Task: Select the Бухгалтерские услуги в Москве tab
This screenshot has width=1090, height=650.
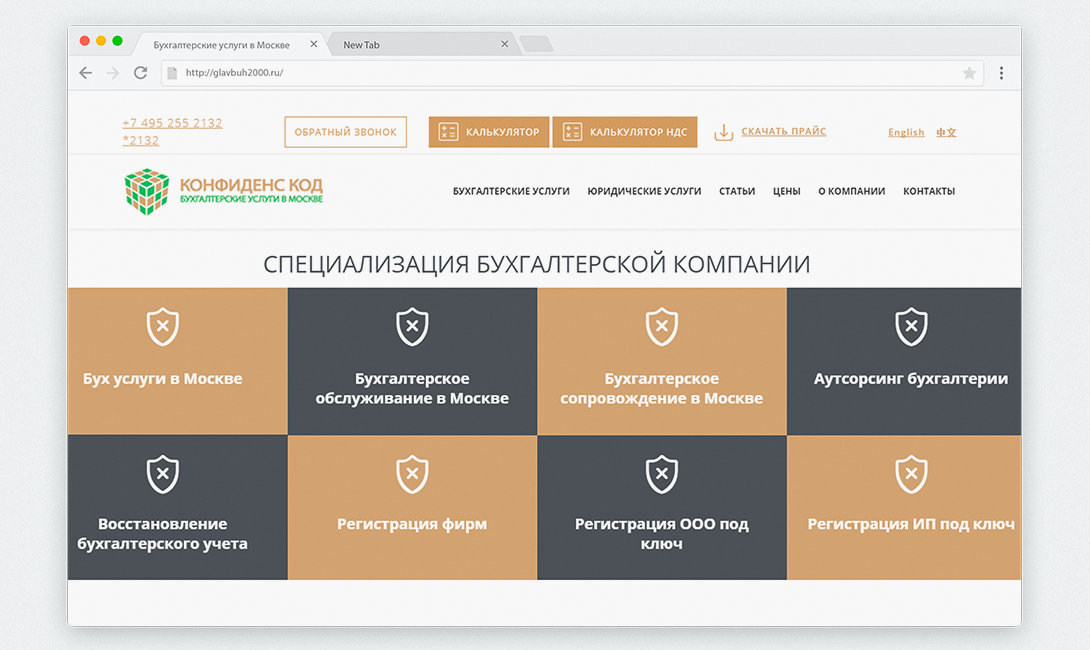Action: pyautogui.click(x=229, y=44)
